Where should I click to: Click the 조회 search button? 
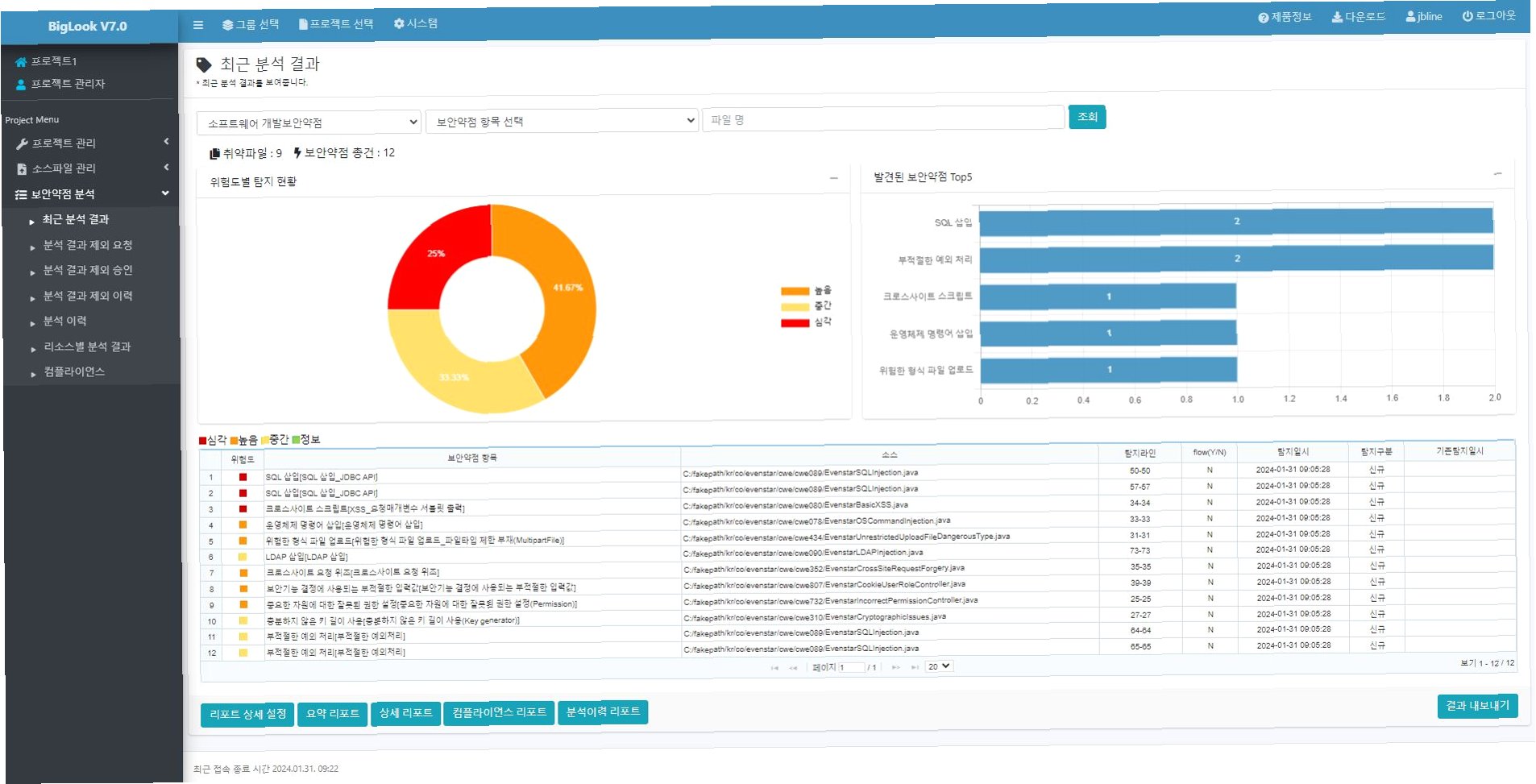coord(1087,117)
